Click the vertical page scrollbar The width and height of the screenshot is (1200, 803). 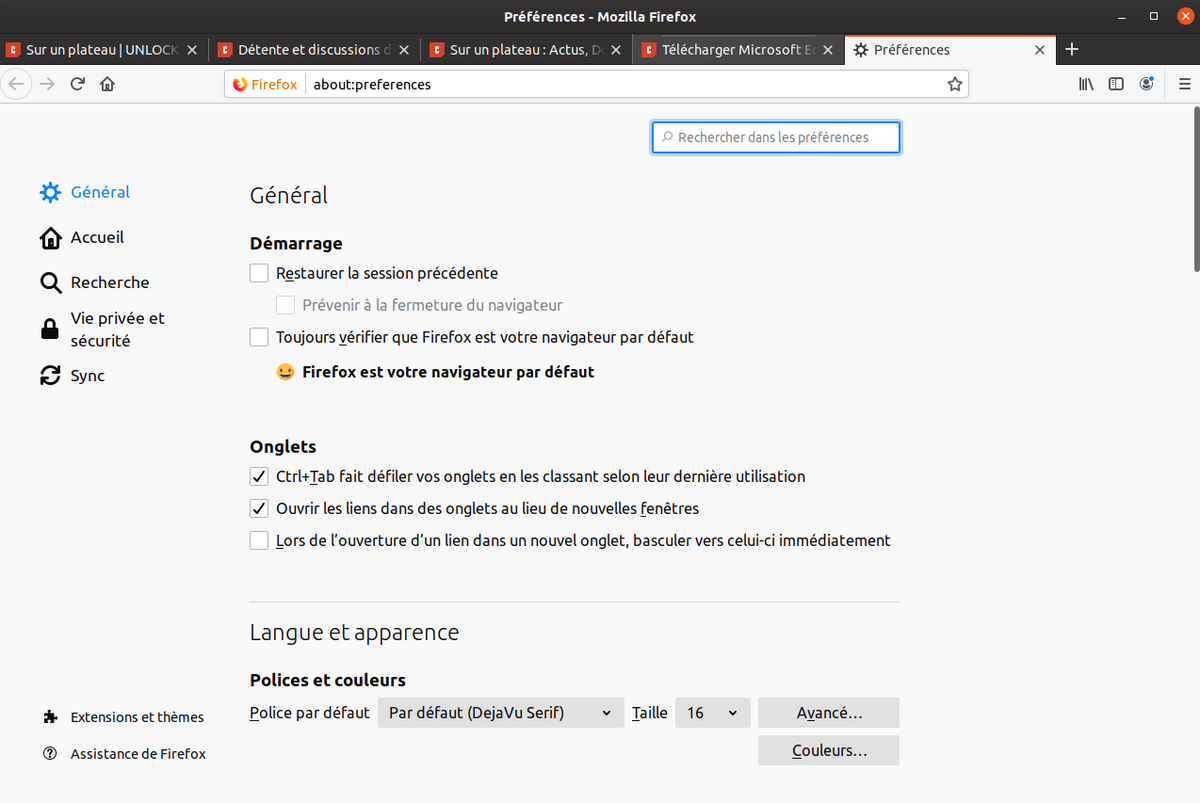point(1195,190)
